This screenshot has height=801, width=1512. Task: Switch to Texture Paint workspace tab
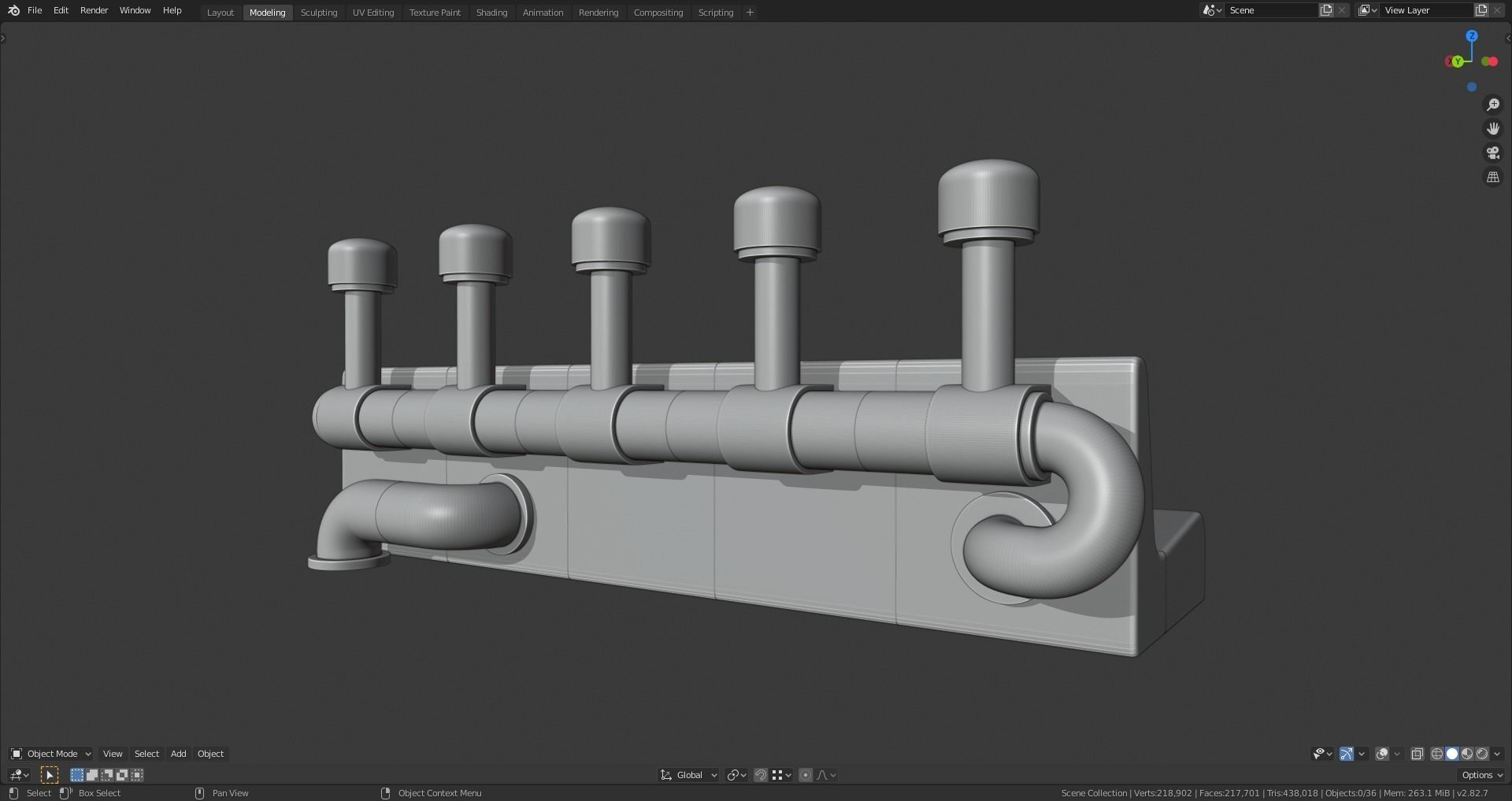click(435, 13)
